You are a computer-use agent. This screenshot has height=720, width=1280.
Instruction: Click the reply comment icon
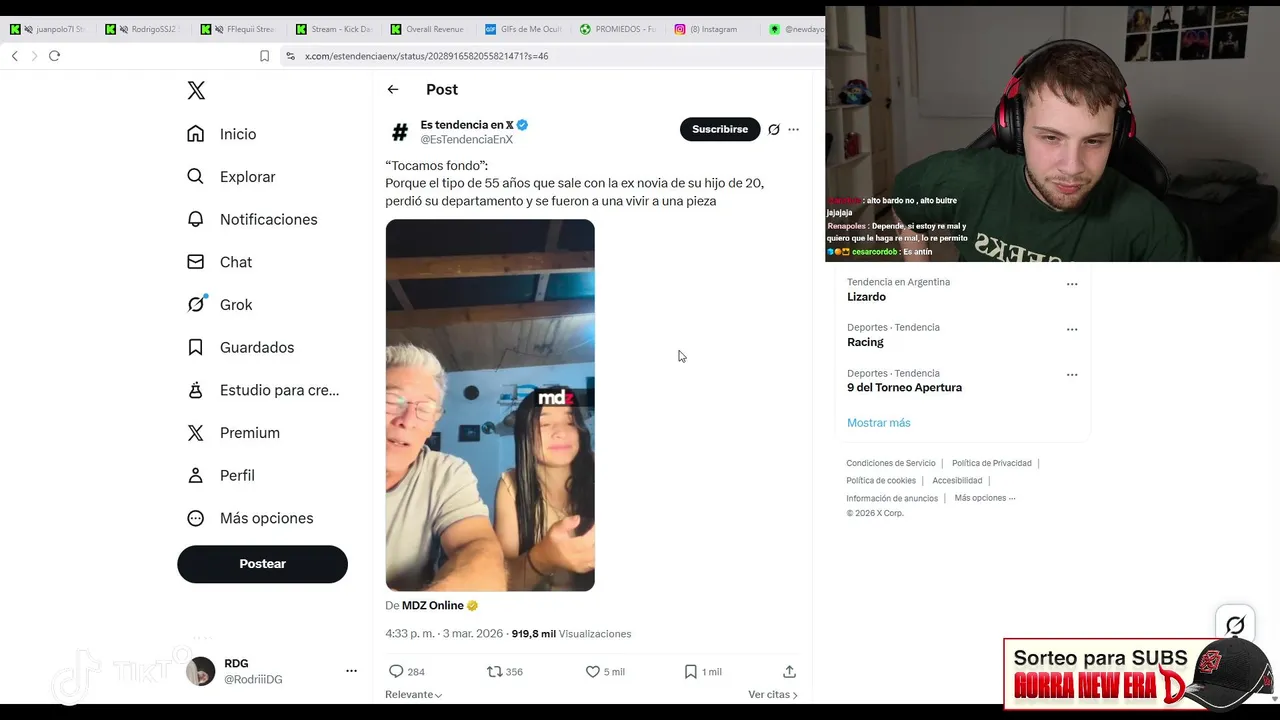point(396,672)
